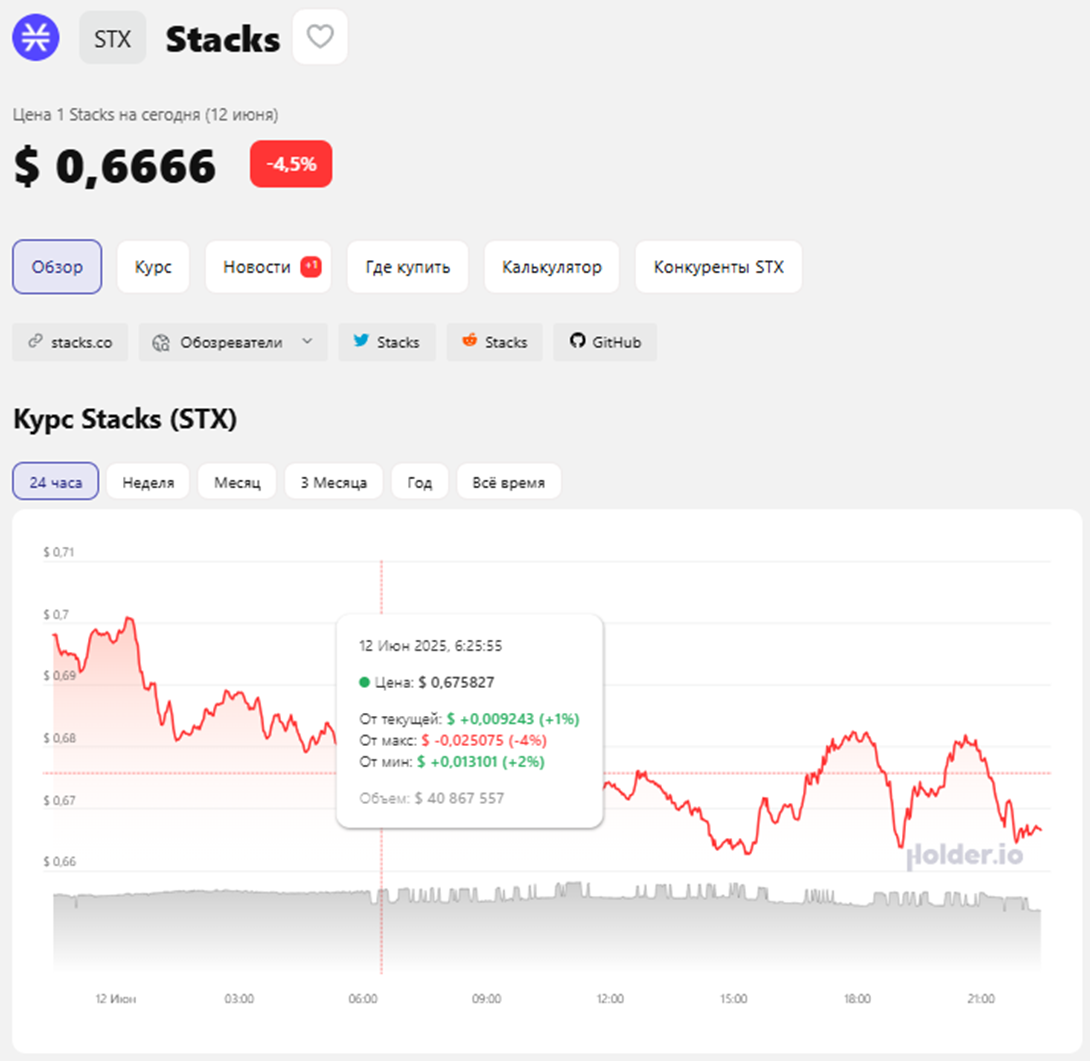Click the STX ticker badge
This screenshot has width=1090, height=1061.
[x=113, y=38]
